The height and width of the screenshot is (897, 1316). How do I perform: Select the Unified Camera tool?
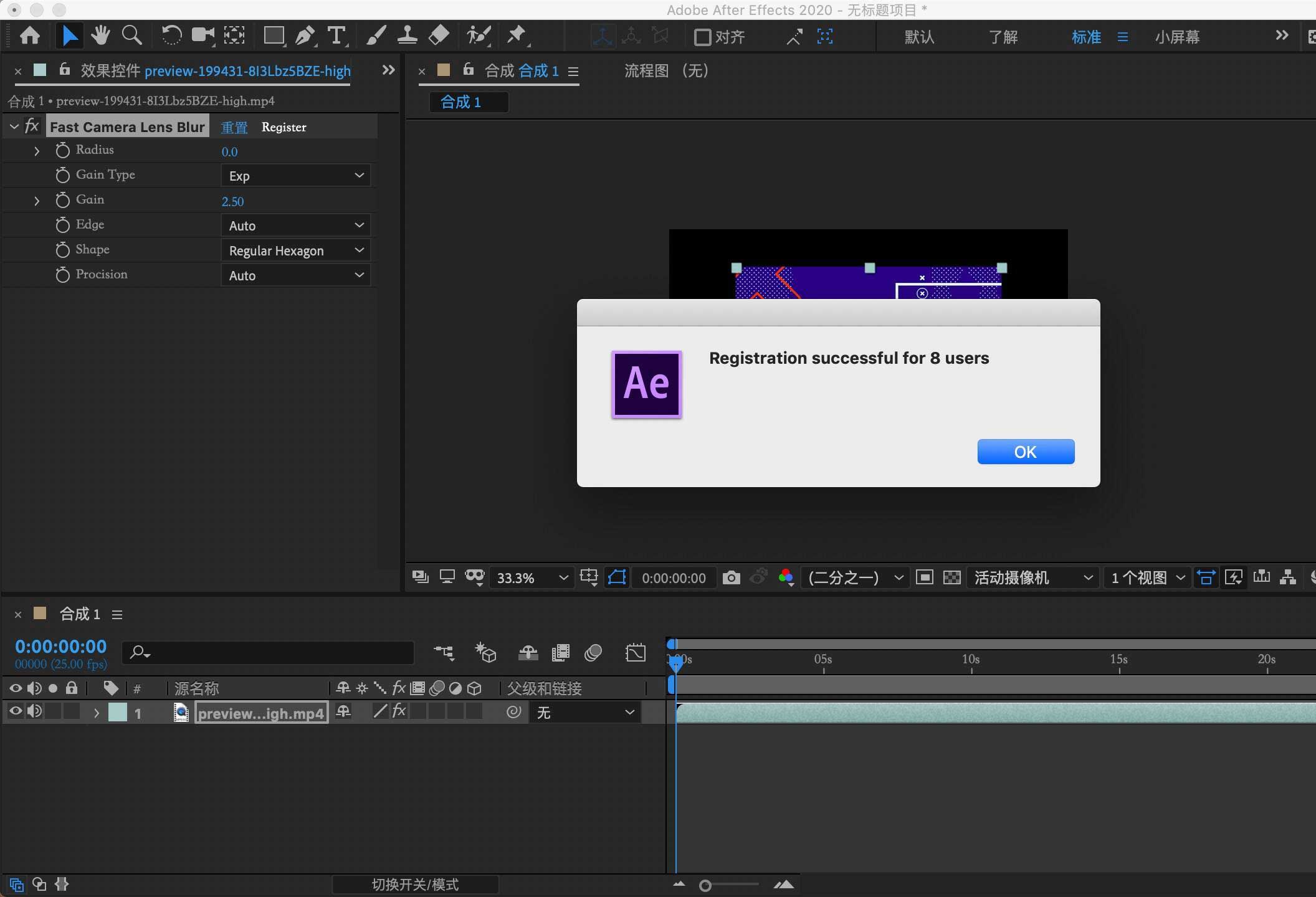click(x=203, y=36)
